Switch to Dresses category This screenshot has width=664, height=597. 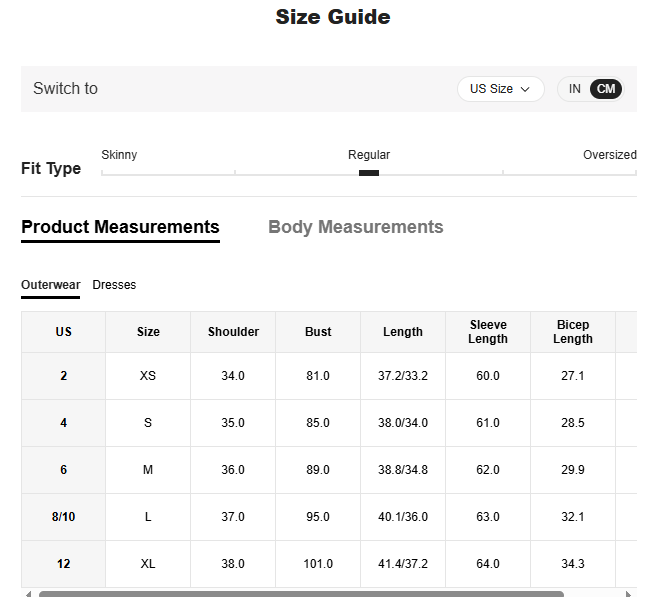click(x=114, y=285)
